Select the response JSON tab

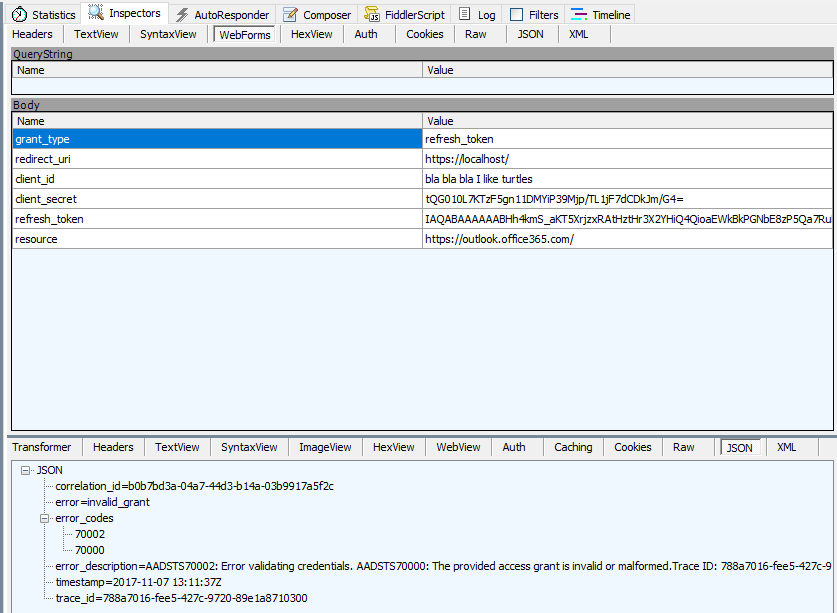click(740, 447)
